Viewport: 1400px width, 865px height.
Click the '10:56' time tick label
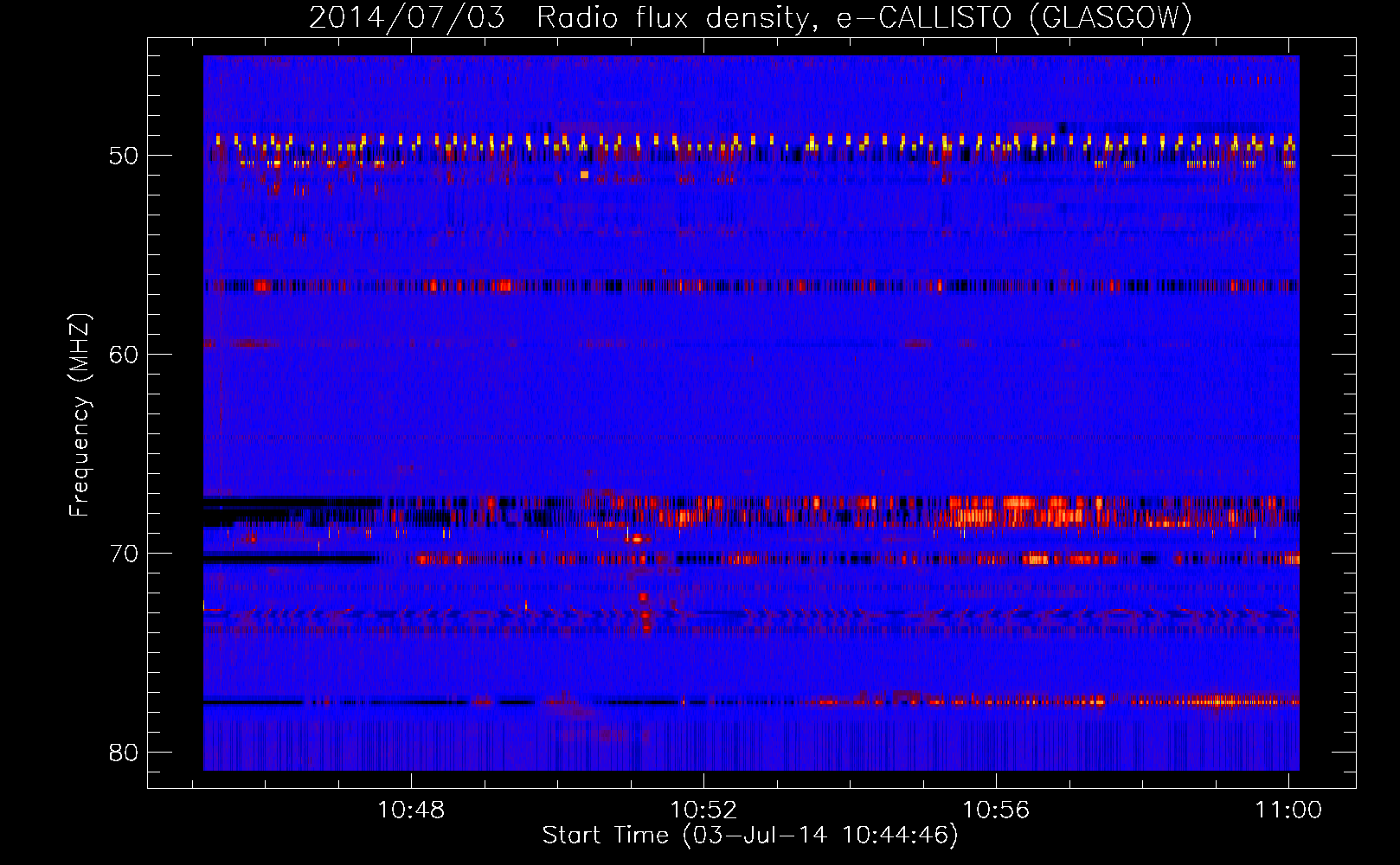point(996,811)
